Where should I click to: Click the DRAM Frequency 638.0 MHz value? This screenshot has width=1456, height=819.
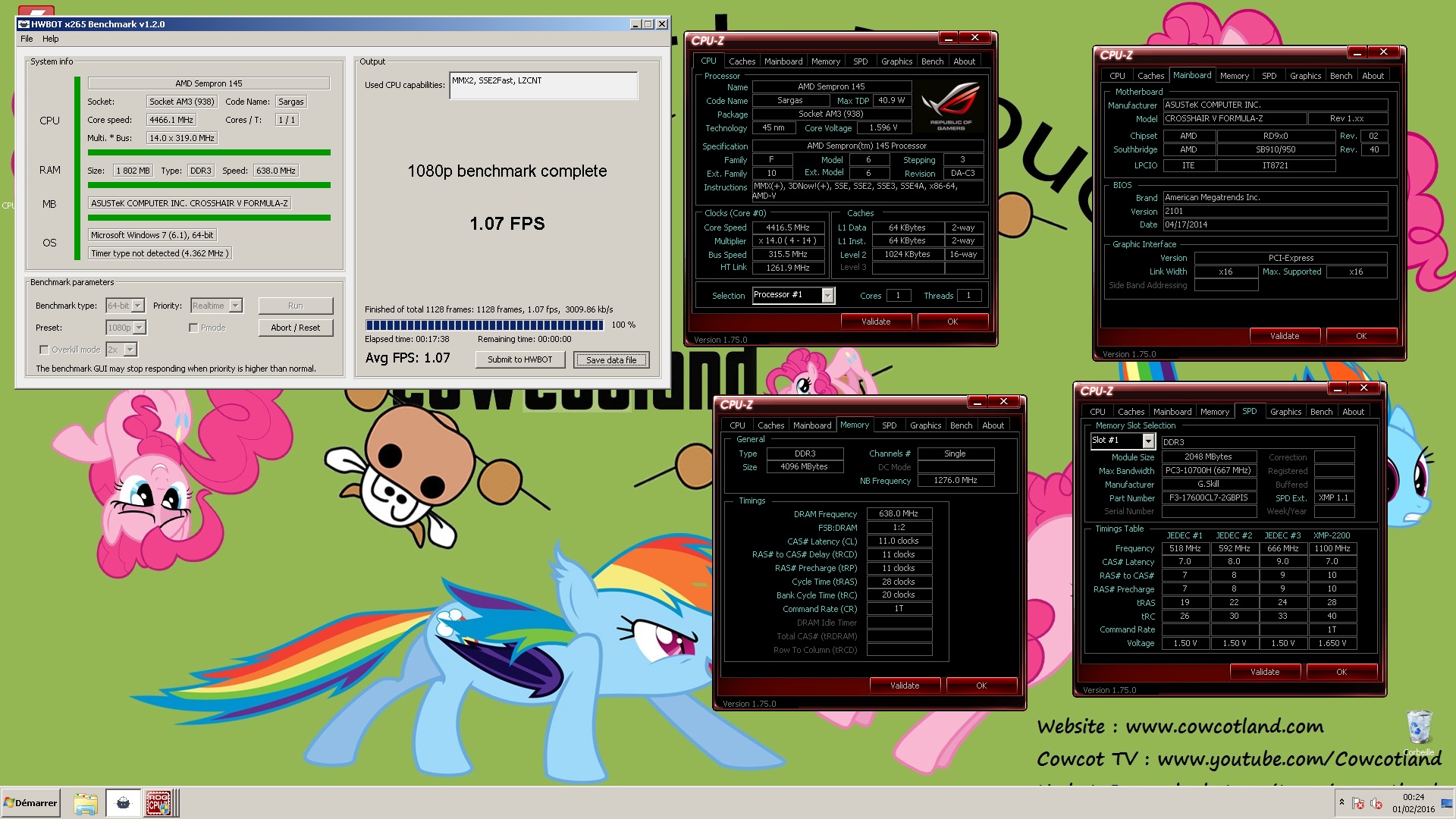[x=899, y=513]
